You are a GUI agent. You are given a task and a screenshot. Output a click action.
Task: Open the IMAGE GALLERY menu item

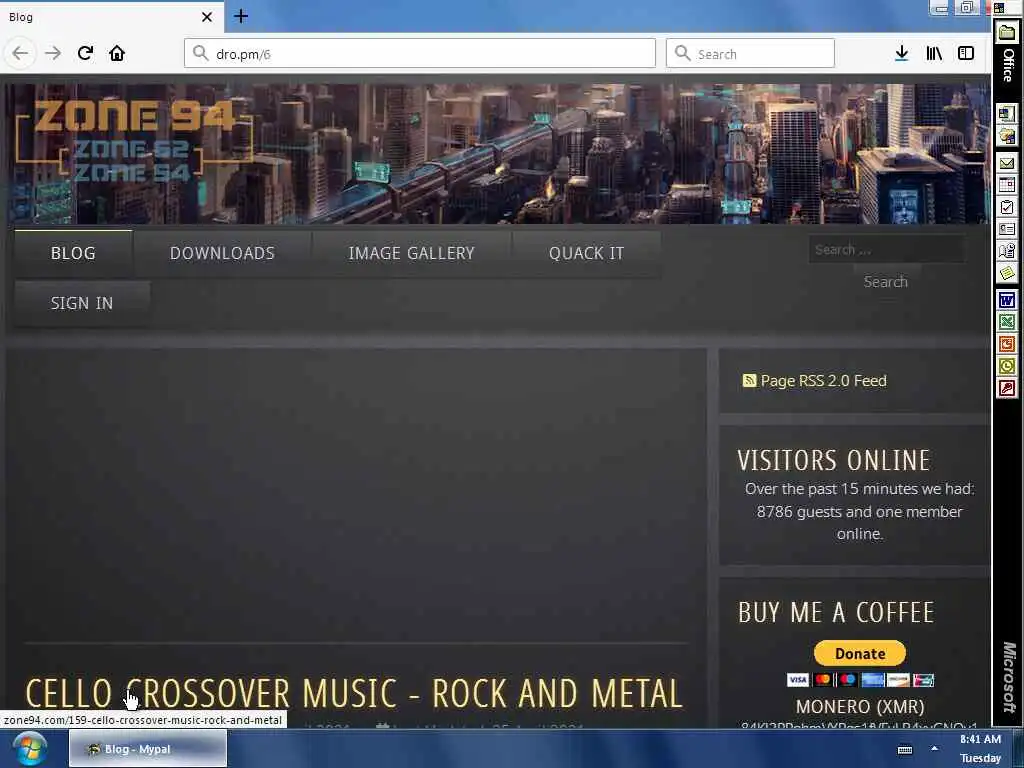(x=411, y=253)
